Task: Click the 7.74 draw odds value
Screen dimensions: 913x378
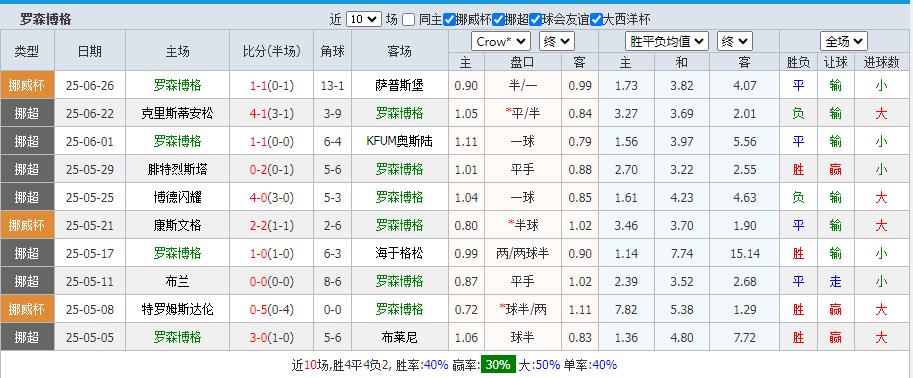Action: [682, 253]
